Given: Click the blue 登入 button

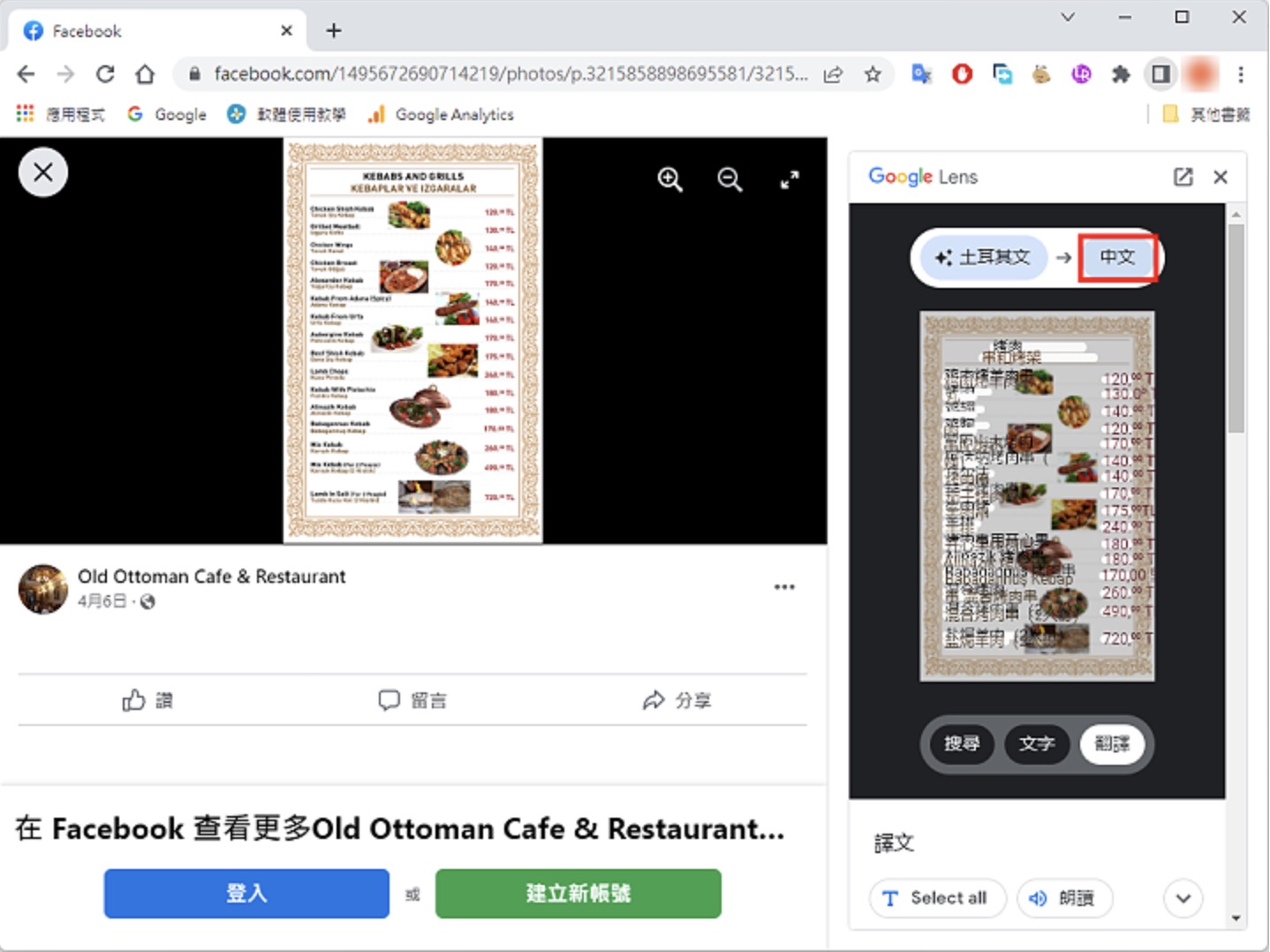Looking at the screenshot, I should pos(246,894).
